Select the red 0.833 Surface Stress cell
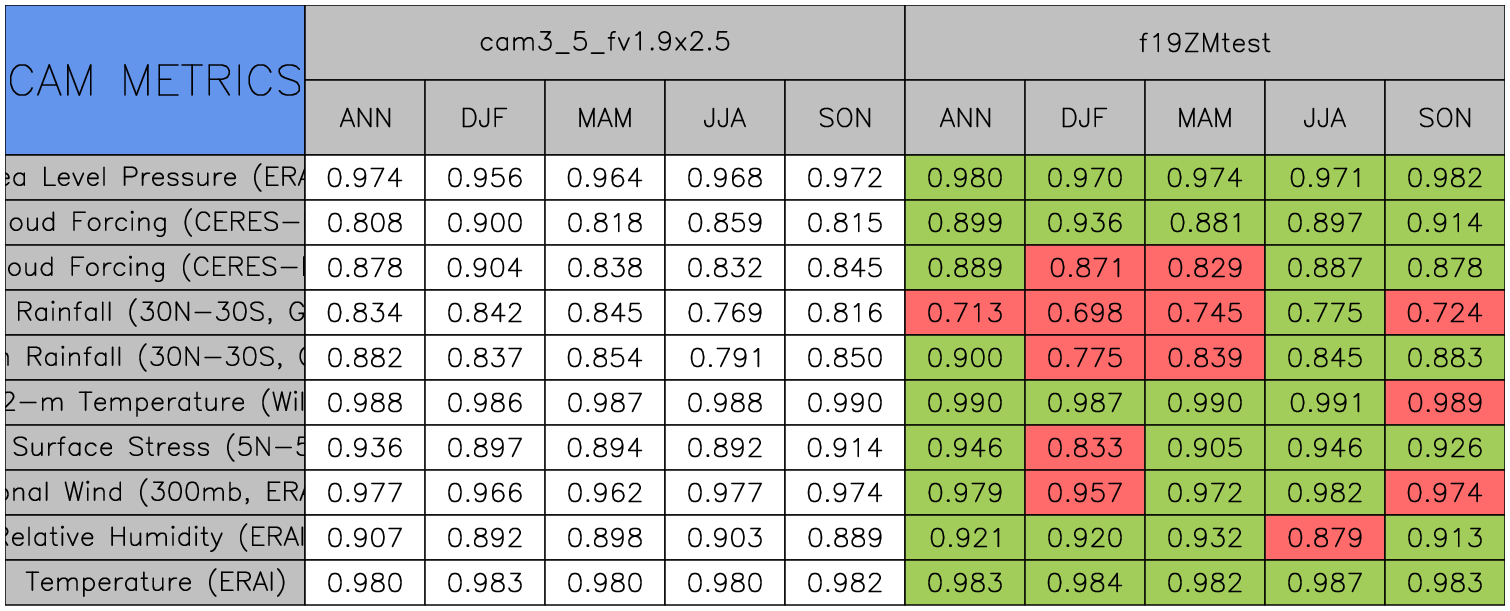The height and width of the screenshot is (611, 1510). [x=1084, y=447]
